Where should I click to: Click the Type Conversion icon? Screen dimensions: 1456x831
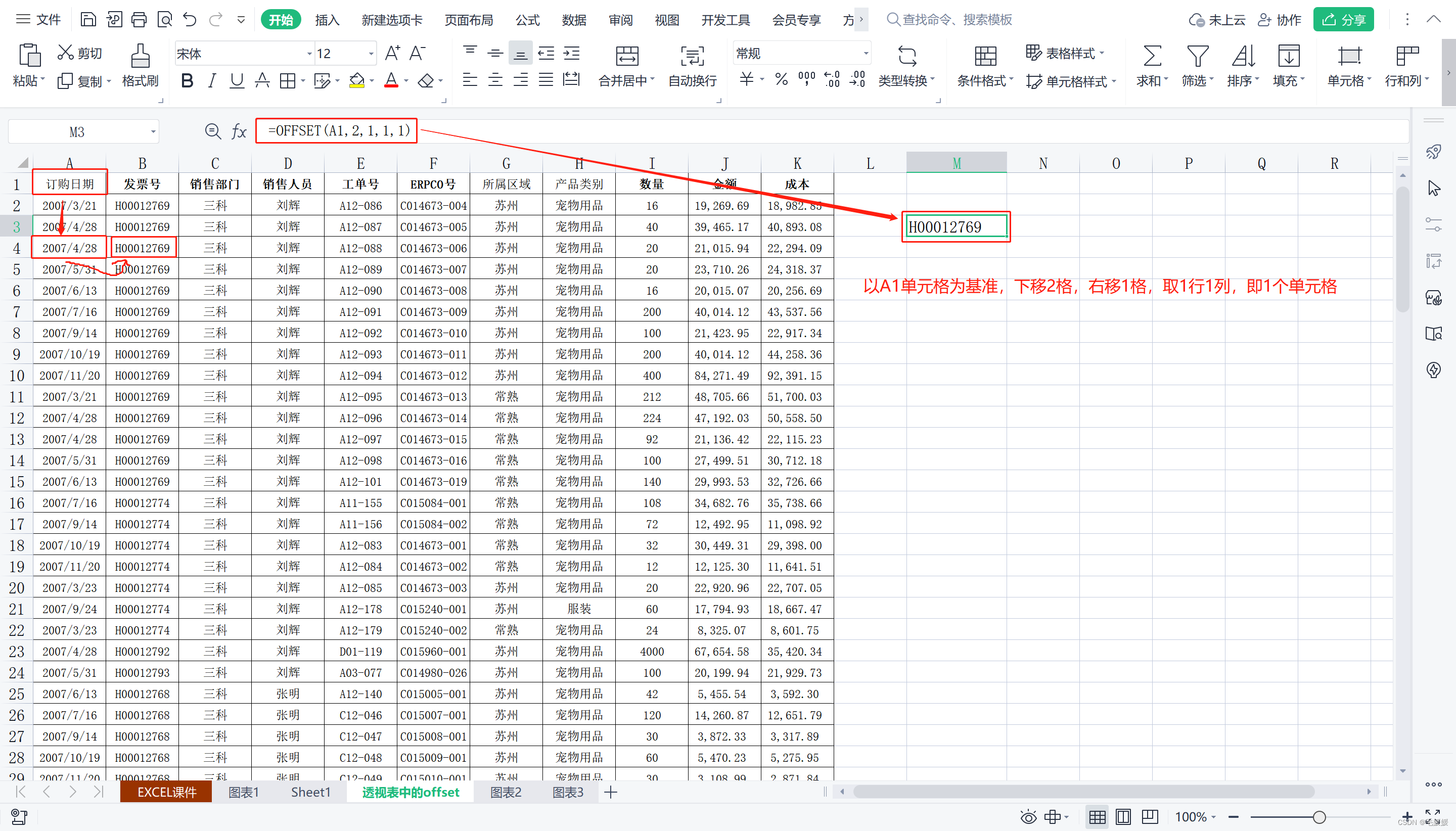(x=907, y=56)
